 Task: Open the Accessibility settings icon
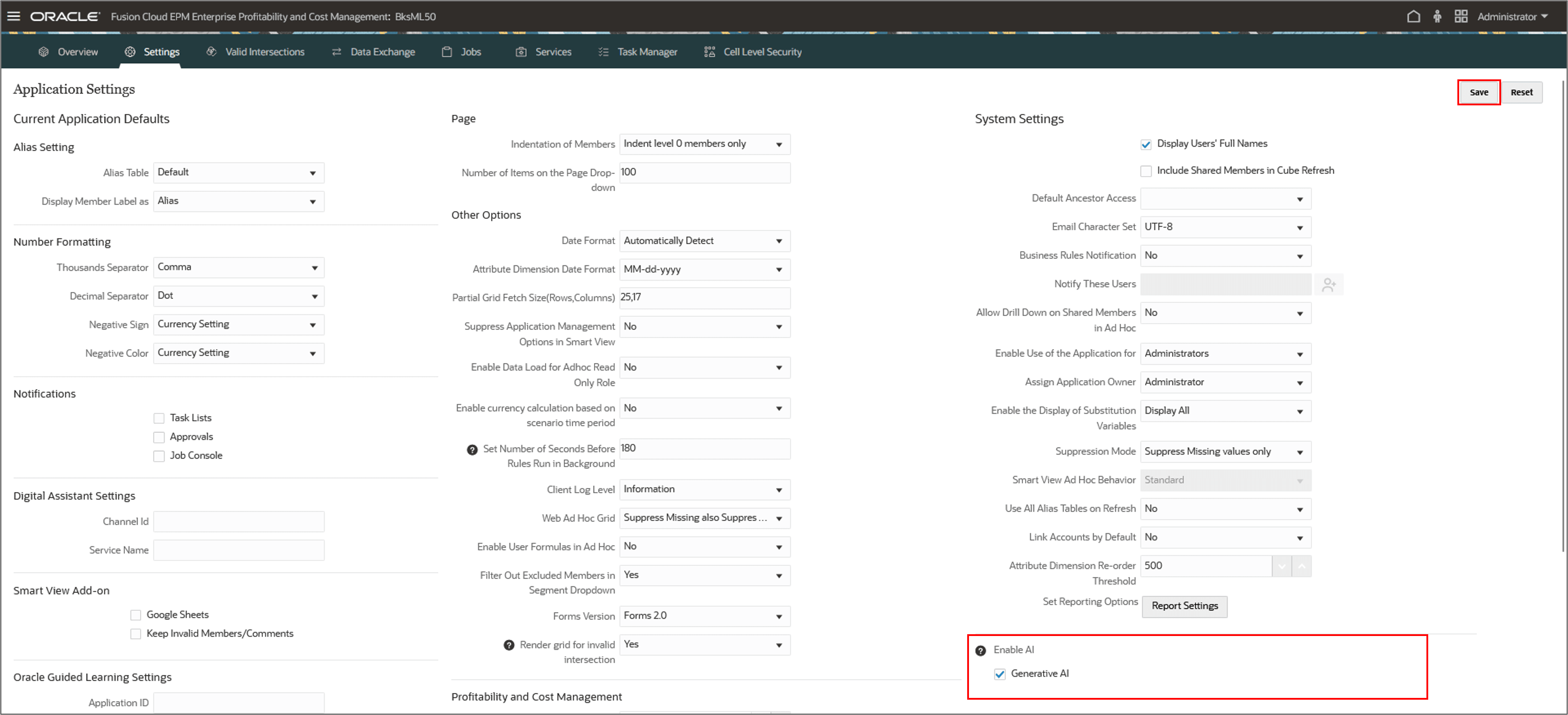tap(1437, 16)
